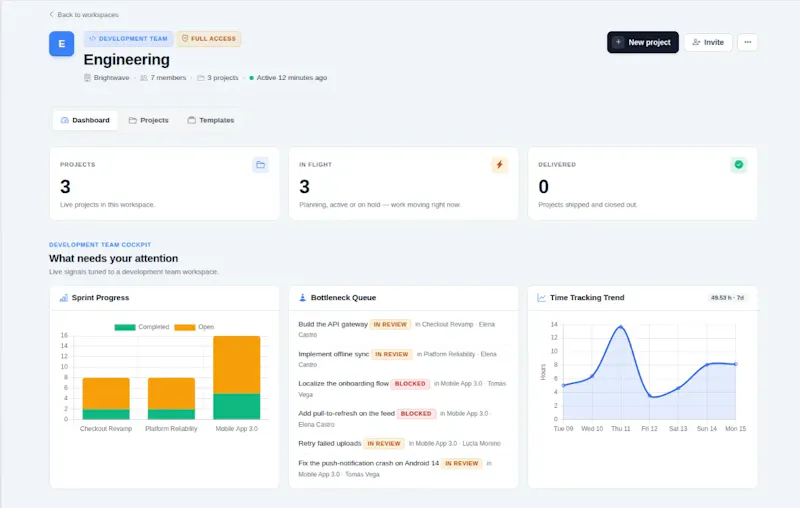800x508 pixels.
Task: Click the Mon 15 data point on trend
Action: [736, 364]
